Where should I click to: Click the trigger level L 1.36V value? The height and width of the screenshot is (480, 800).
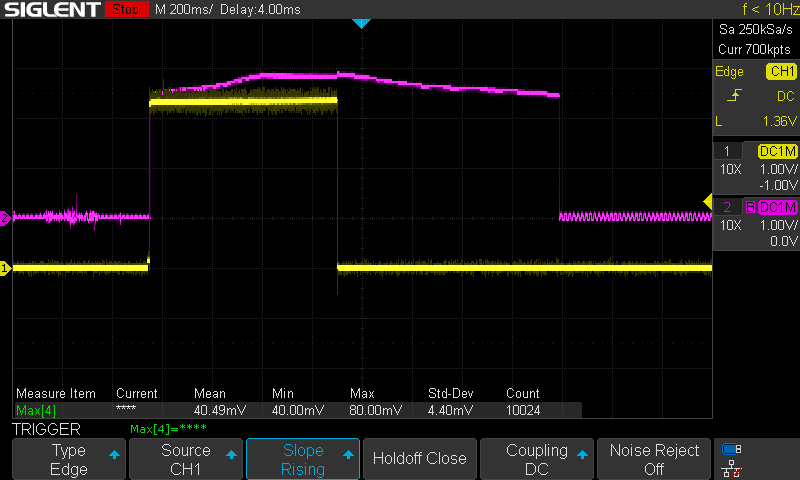pyautogui.click(x=780, y=121)
